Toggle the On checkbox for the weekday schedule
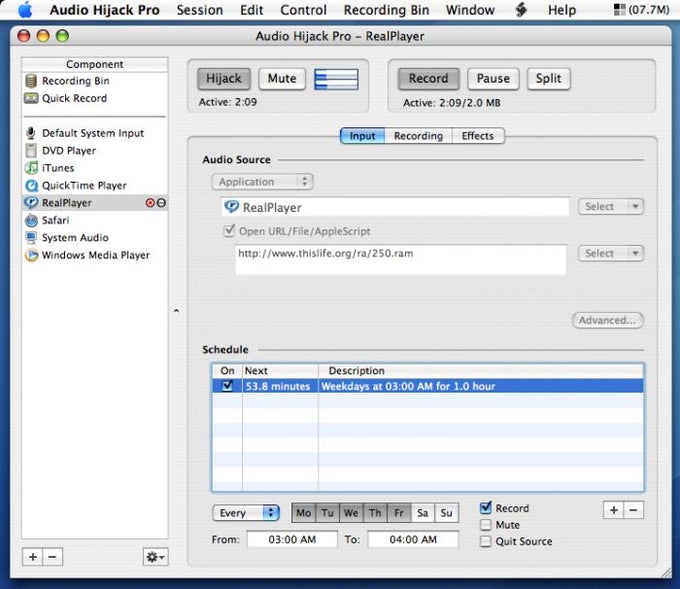The height and width of the screenshot is (589, 680). [x=227, y=386]
